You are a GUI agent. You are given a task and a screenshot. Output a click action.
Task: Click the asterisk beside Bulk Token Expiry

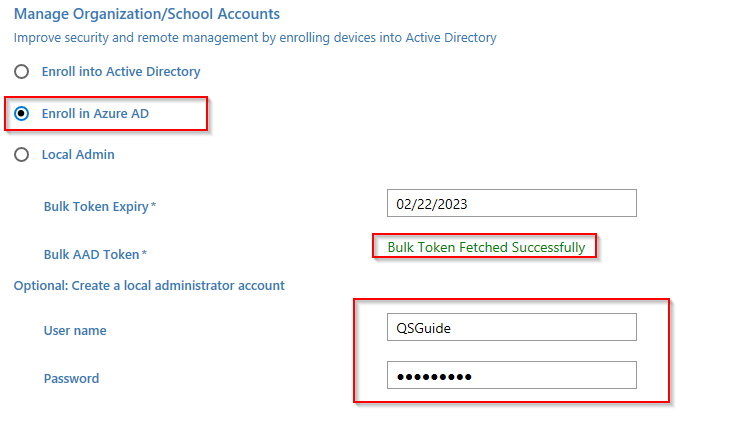153,205
